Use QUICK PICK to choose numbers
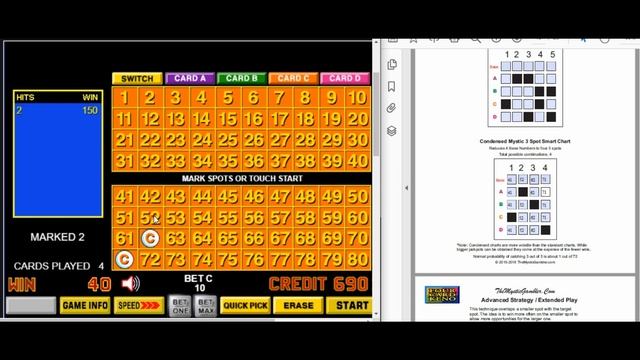This screenshot has height=360, width=640. pos(245,305)
